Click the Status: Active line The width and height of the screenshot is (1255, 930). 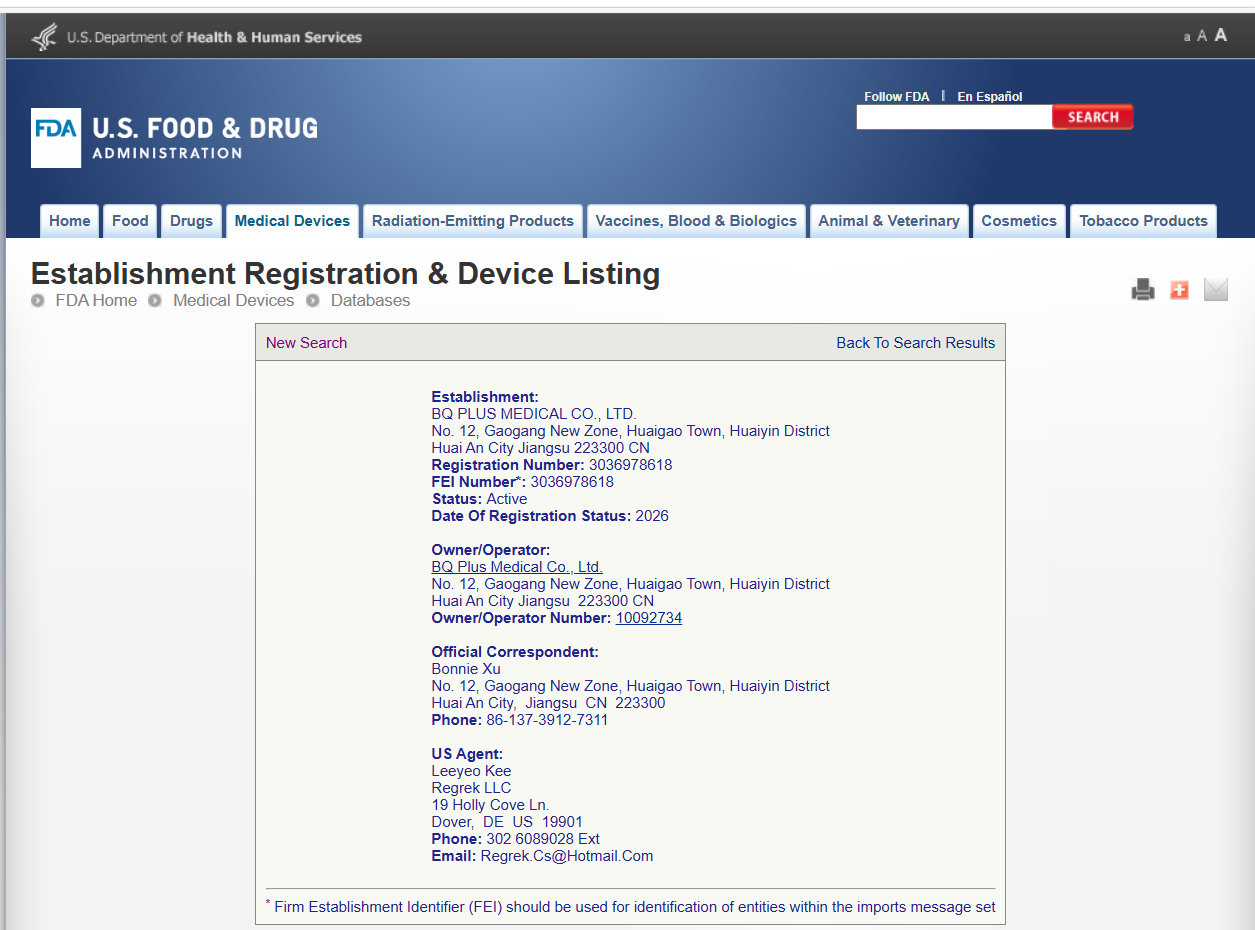480,499
